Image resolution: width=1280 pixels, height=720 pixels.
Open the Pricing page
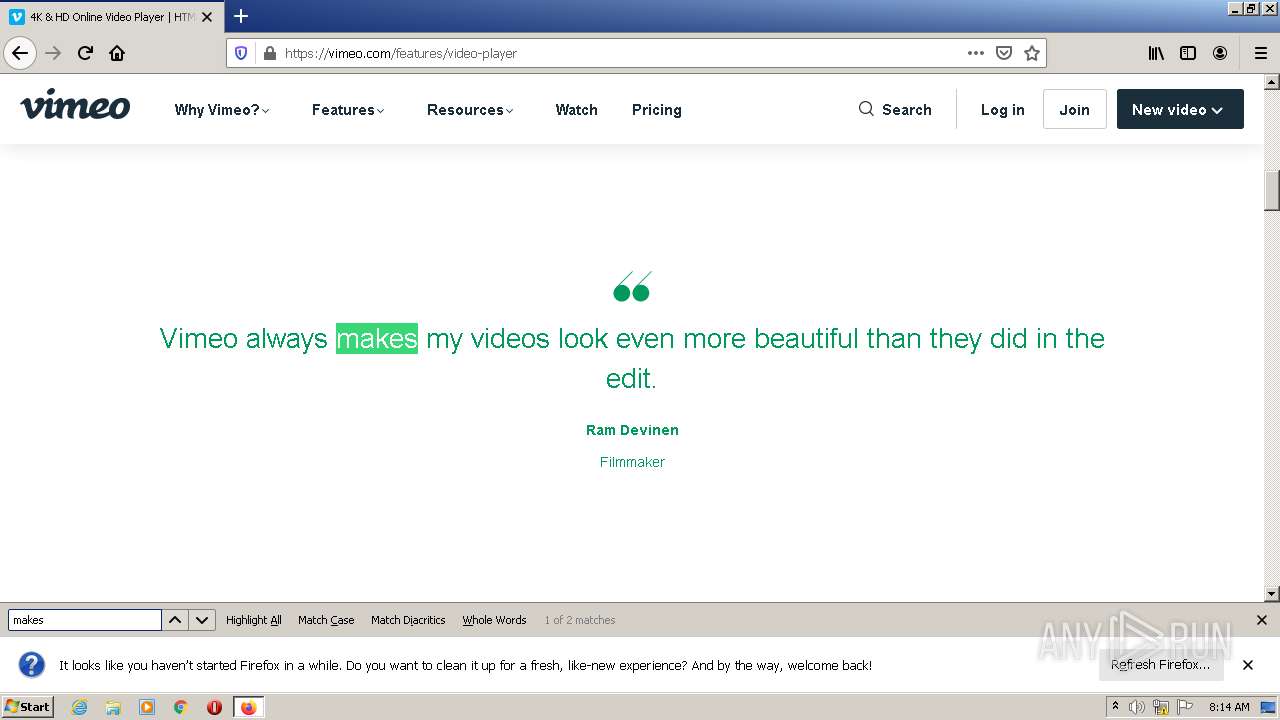(657, 110)
